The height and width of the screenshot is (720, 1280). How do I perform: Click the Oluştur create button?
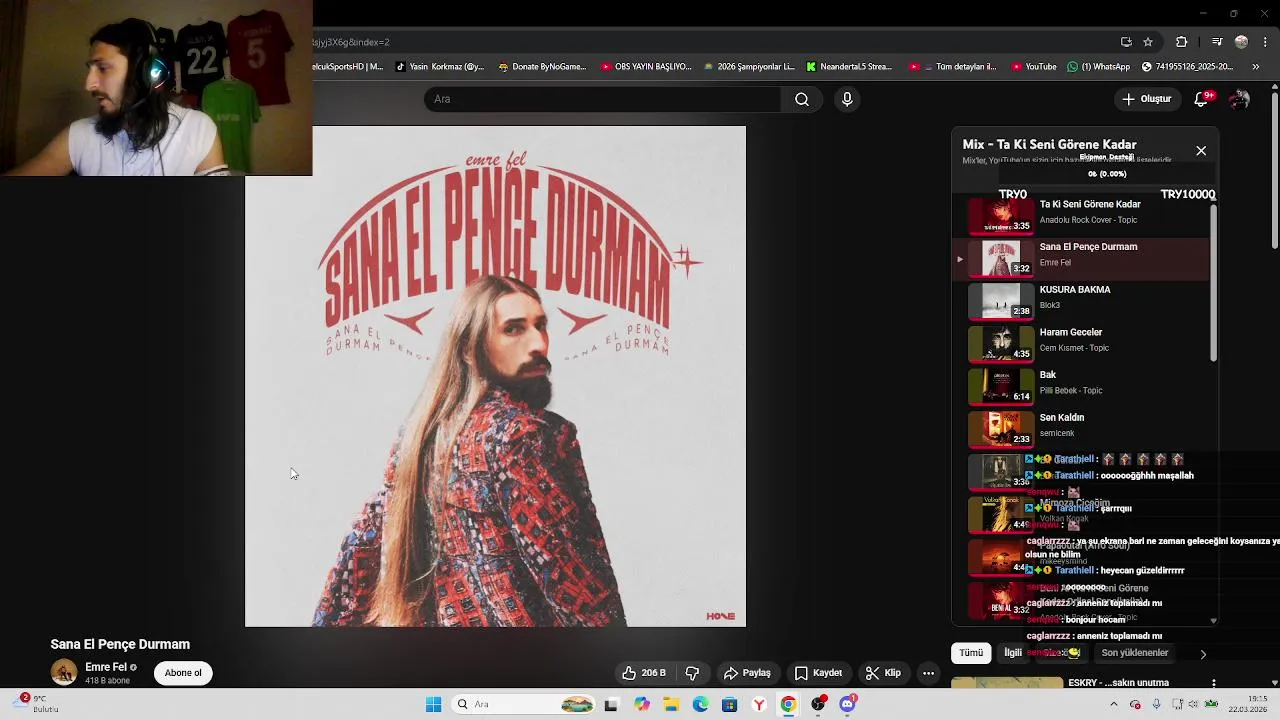click(x=1146, y=99)
